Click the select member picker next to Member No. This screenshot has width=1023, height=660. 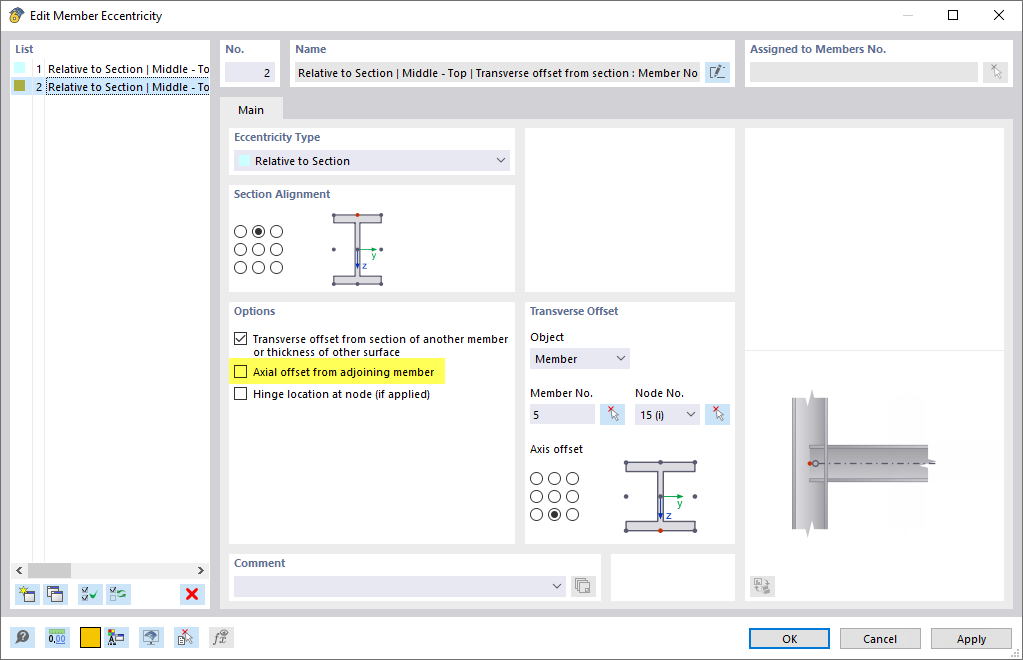612,414
